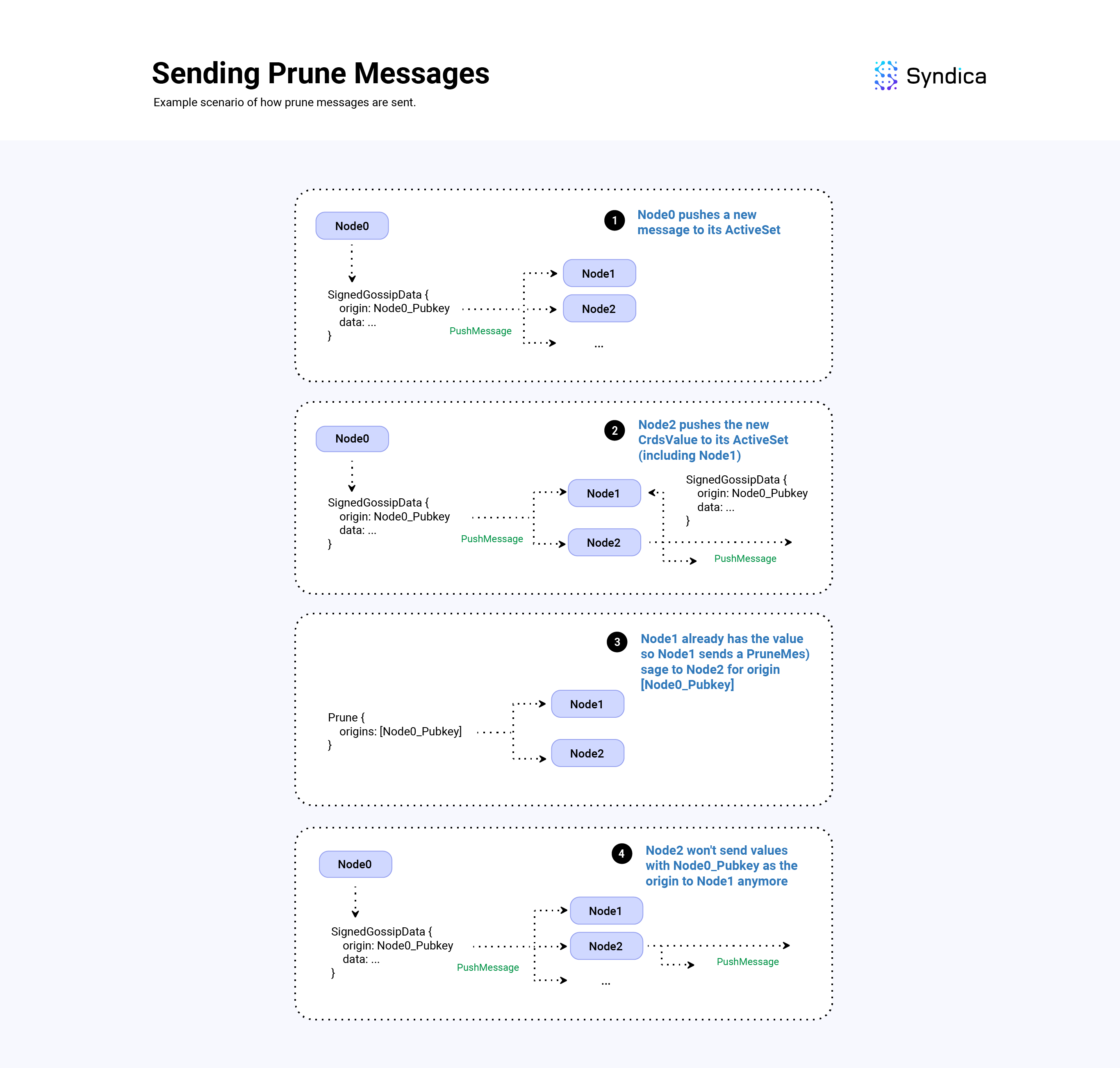Click the Node2 box in step 4
Viewport: 1120px width, 1068px height.
pyautogui.click(x=607, y=946)
